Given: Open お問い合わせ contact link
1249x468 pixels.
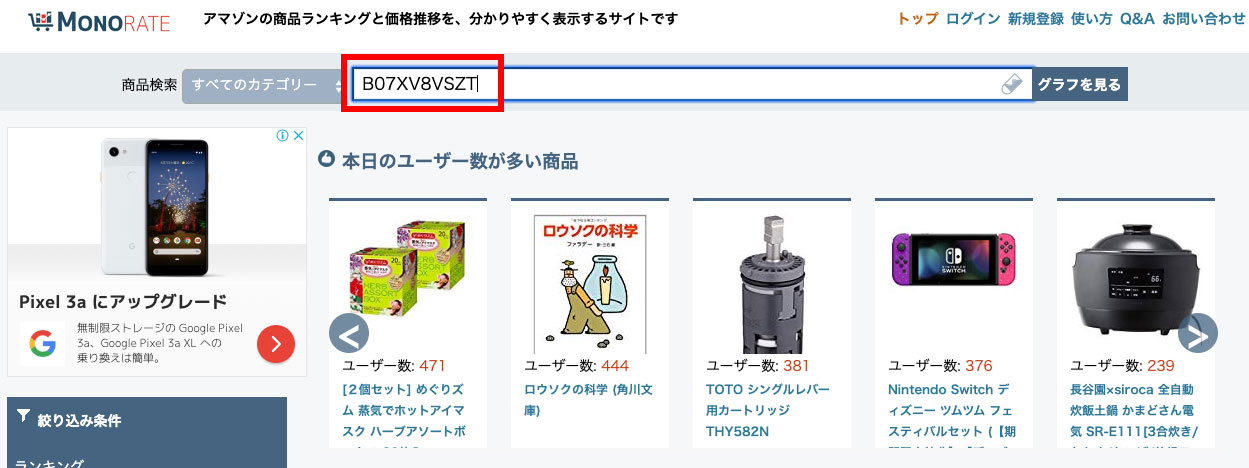Looking at the screenshot, I should (1204, 19).
